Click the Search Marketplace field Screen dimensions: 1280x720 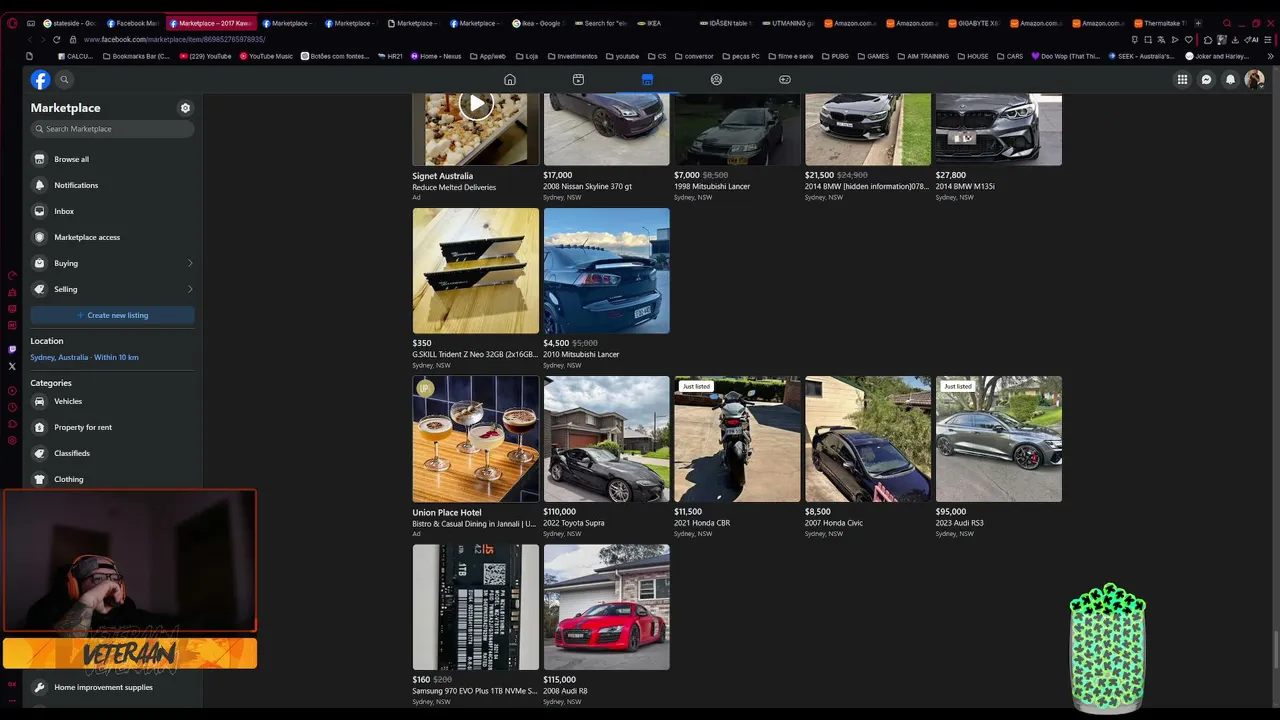[x=112, y=129]
